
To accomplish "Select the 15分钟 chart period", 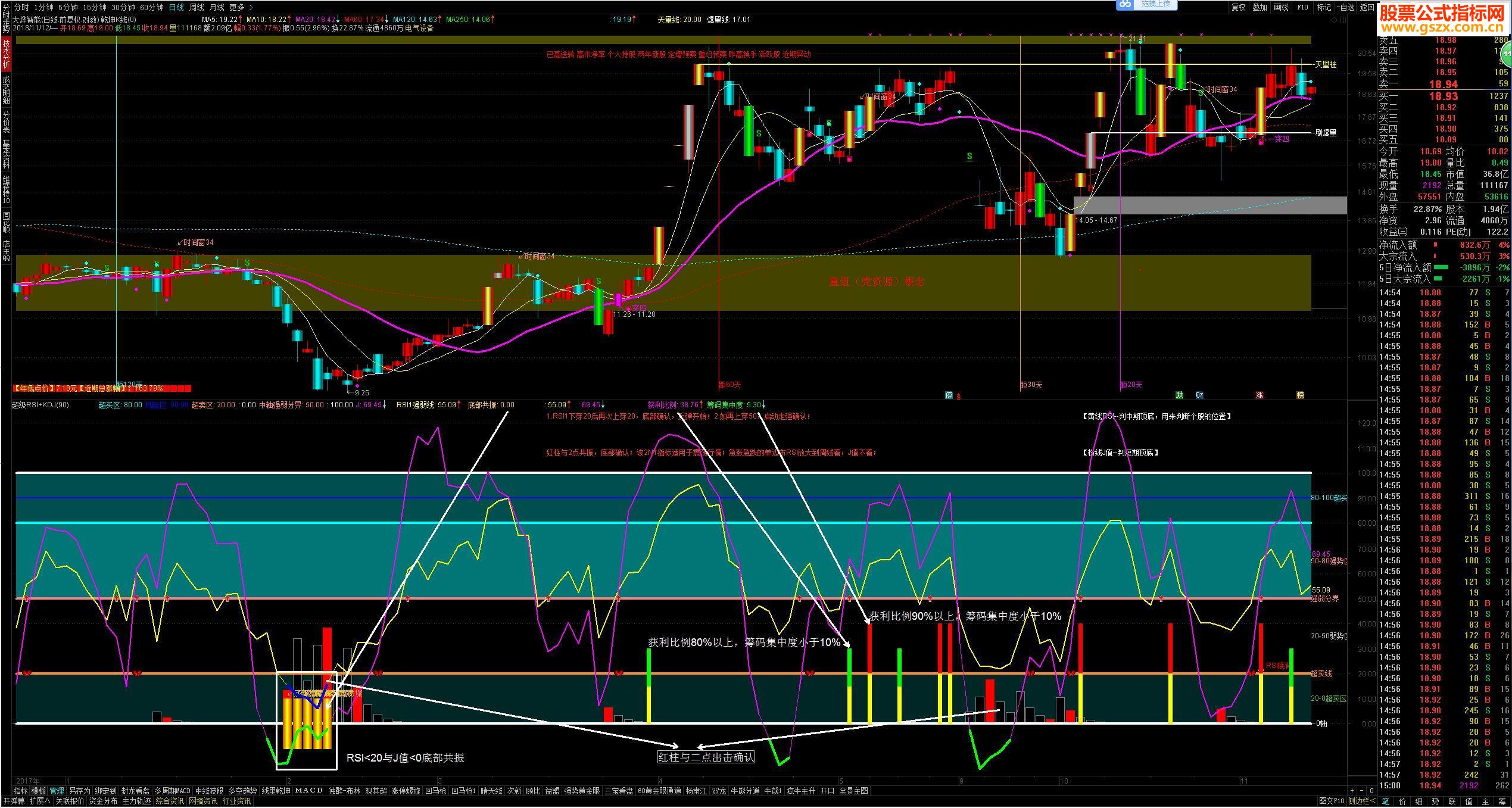I will [94, 7].
